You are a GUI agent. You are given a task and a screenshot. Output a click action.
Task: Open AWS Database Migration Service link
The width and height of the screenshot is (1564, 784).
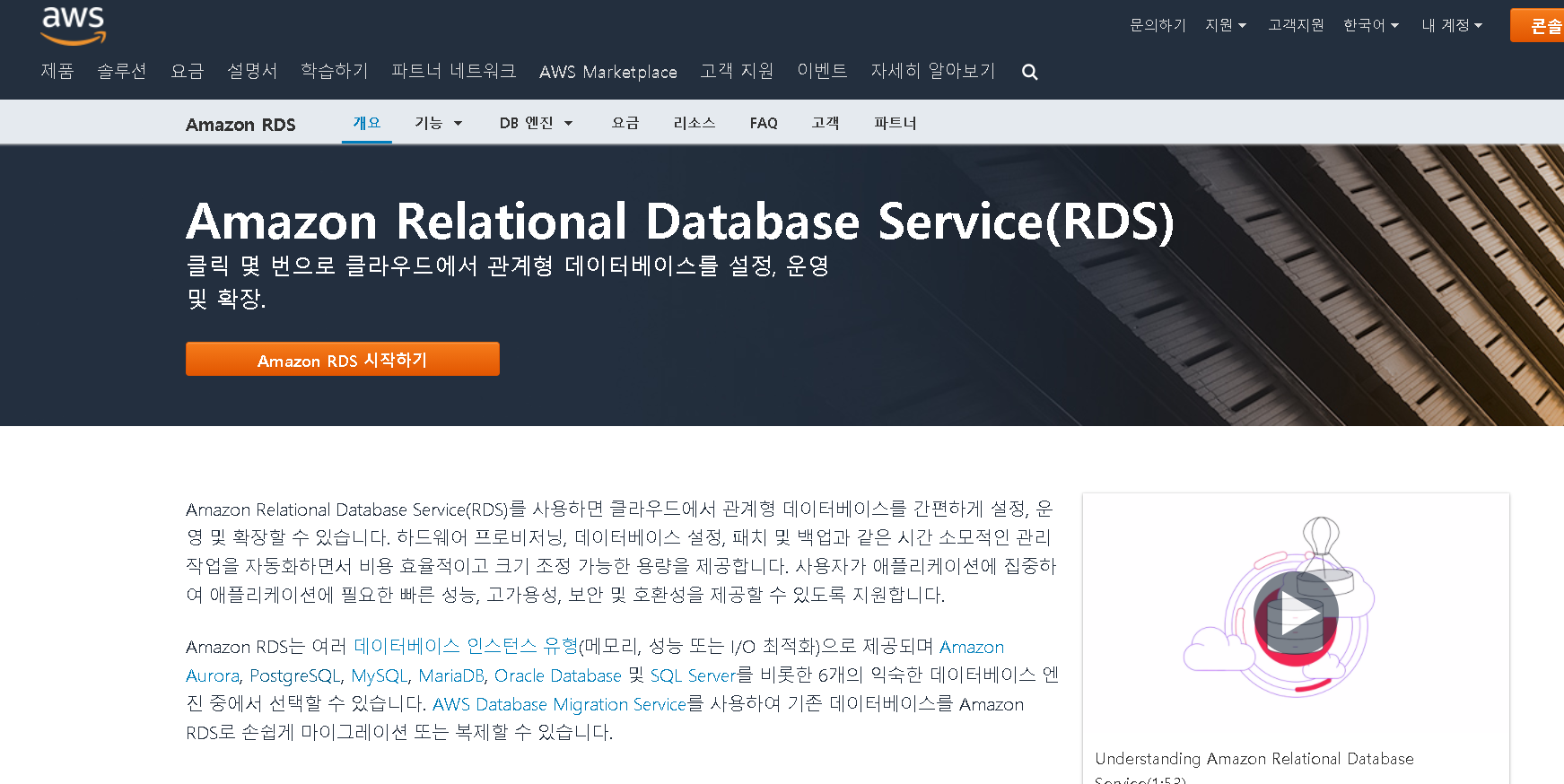tap(559, 704)
